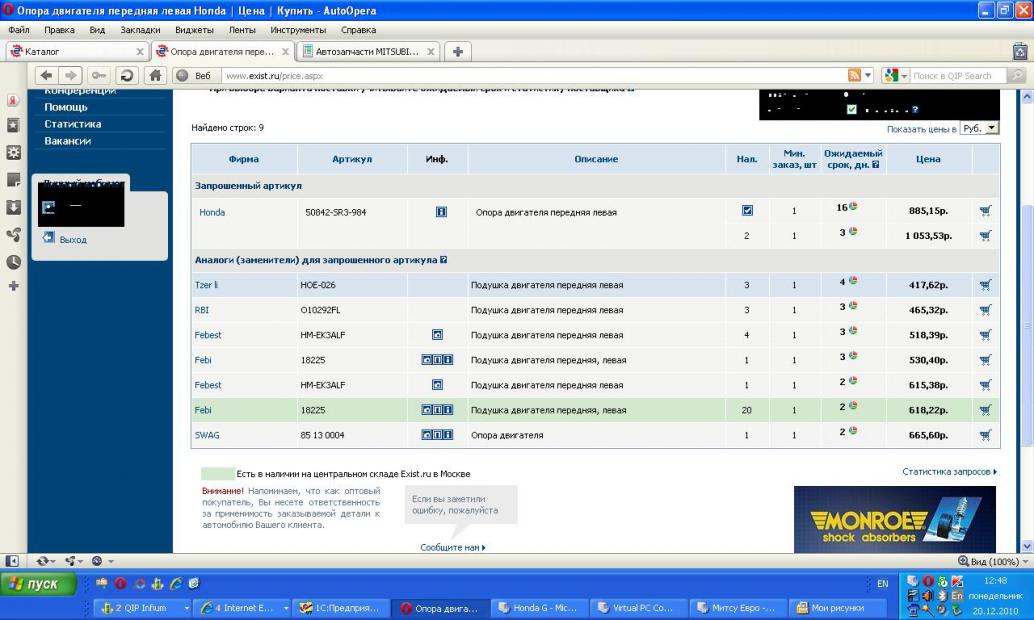Open the Monroe shock absorbers banner
Screen dimensions: 1034x620
[x=895, y=520]
